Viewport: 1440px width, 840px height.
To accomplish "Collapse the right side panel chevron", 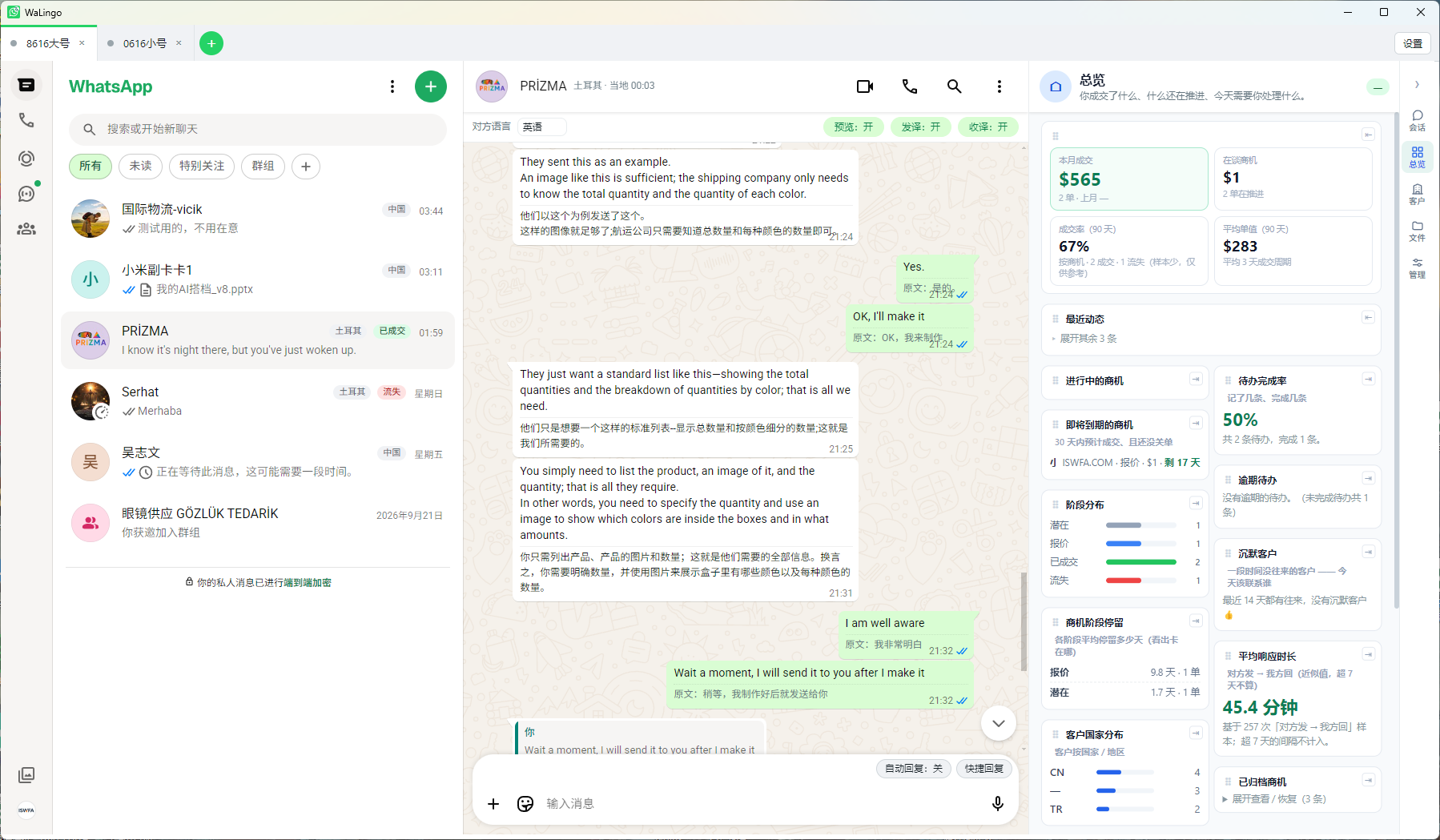I will [1417, 84].
